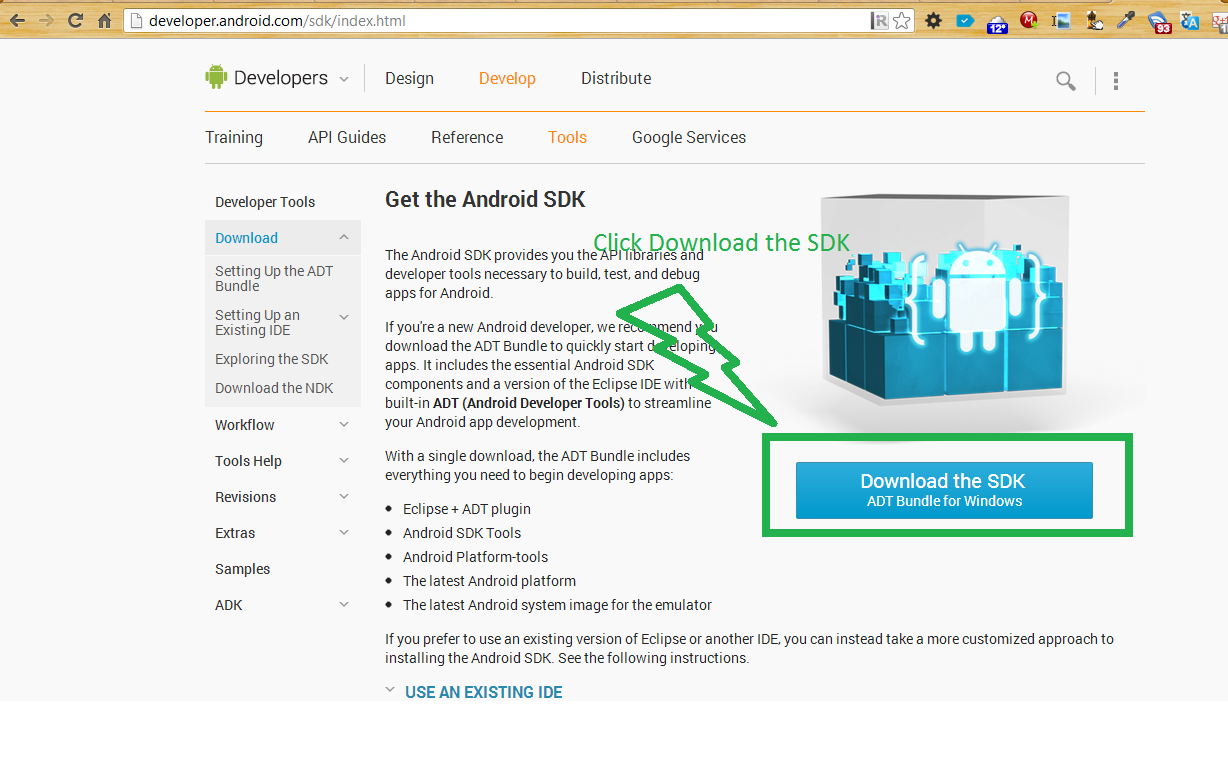Open Exploring the SDK sidebar link

tap(271, 359)
